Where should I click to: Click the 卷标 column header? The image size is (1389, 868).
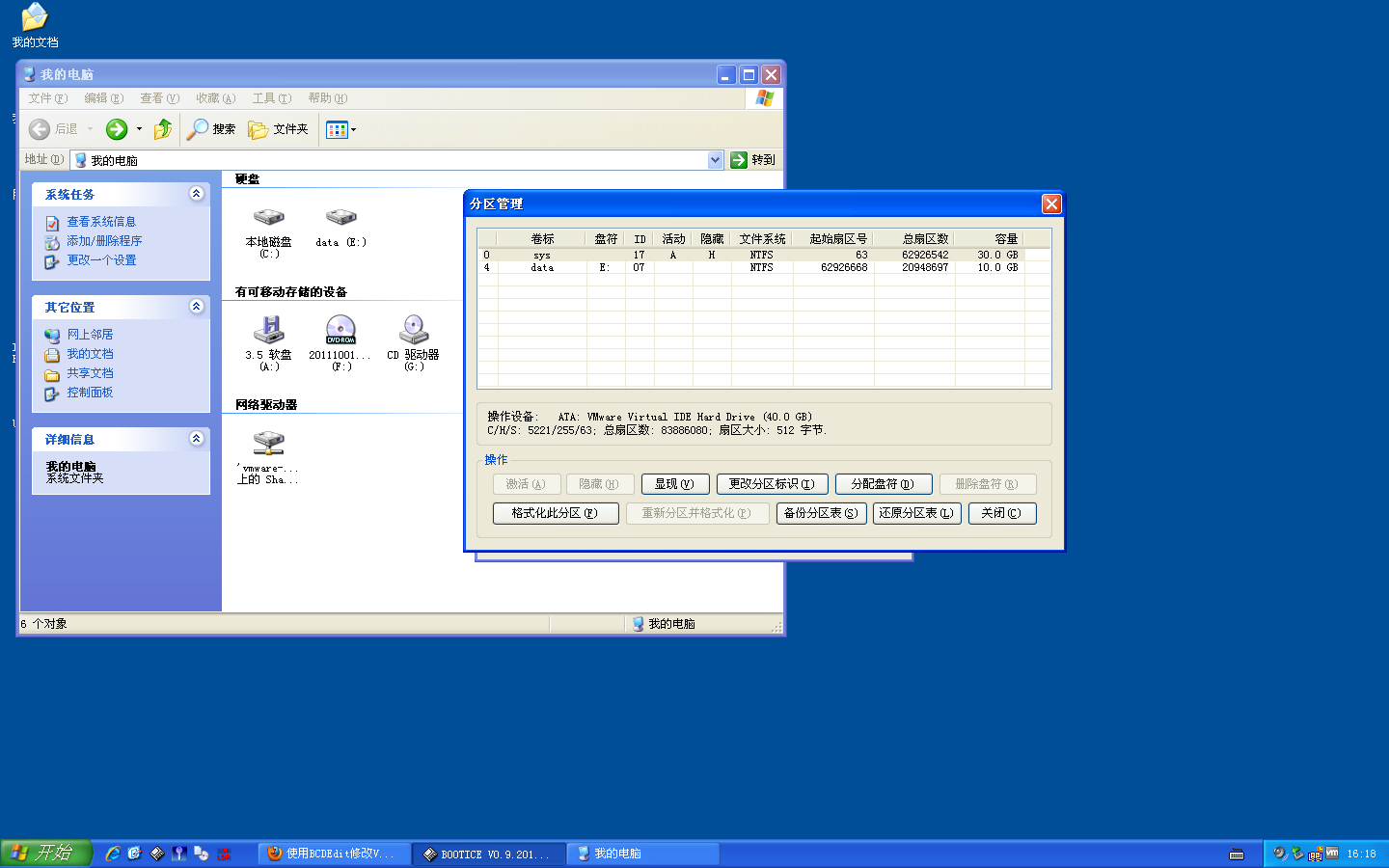[x=542, y=239]
